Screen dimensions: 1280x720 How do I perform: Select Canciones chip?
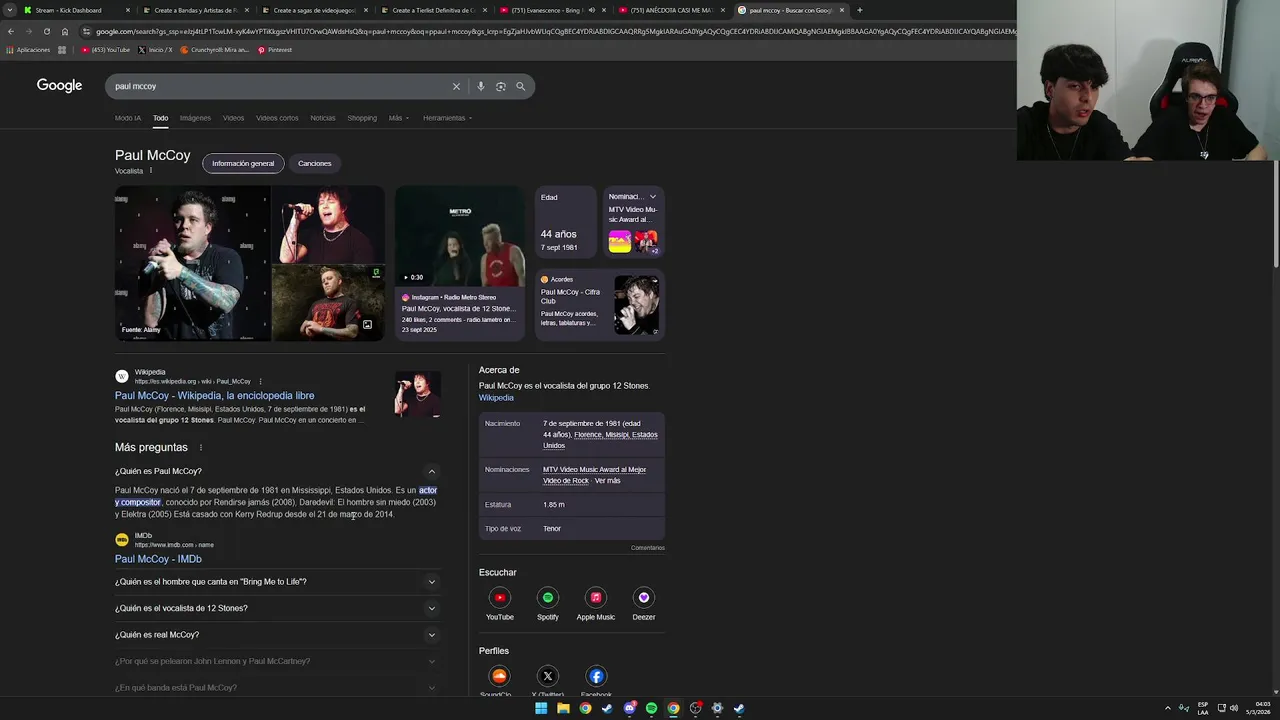coord(314,163)
